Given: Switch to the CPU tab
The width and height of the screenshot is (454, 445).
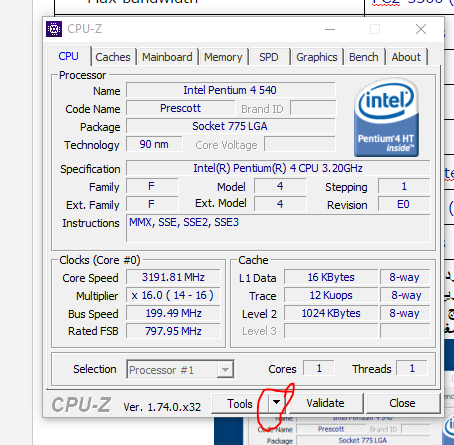Looking at the screenshot, I should click(68, 56).
